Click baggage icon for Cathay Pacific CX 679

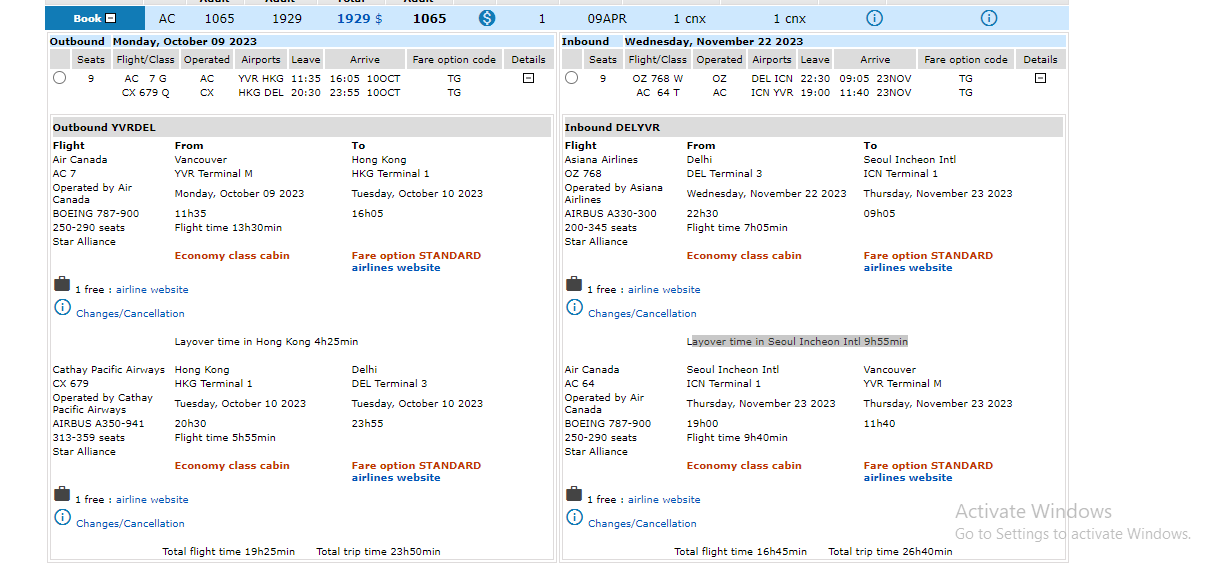[x=62, y=495]
